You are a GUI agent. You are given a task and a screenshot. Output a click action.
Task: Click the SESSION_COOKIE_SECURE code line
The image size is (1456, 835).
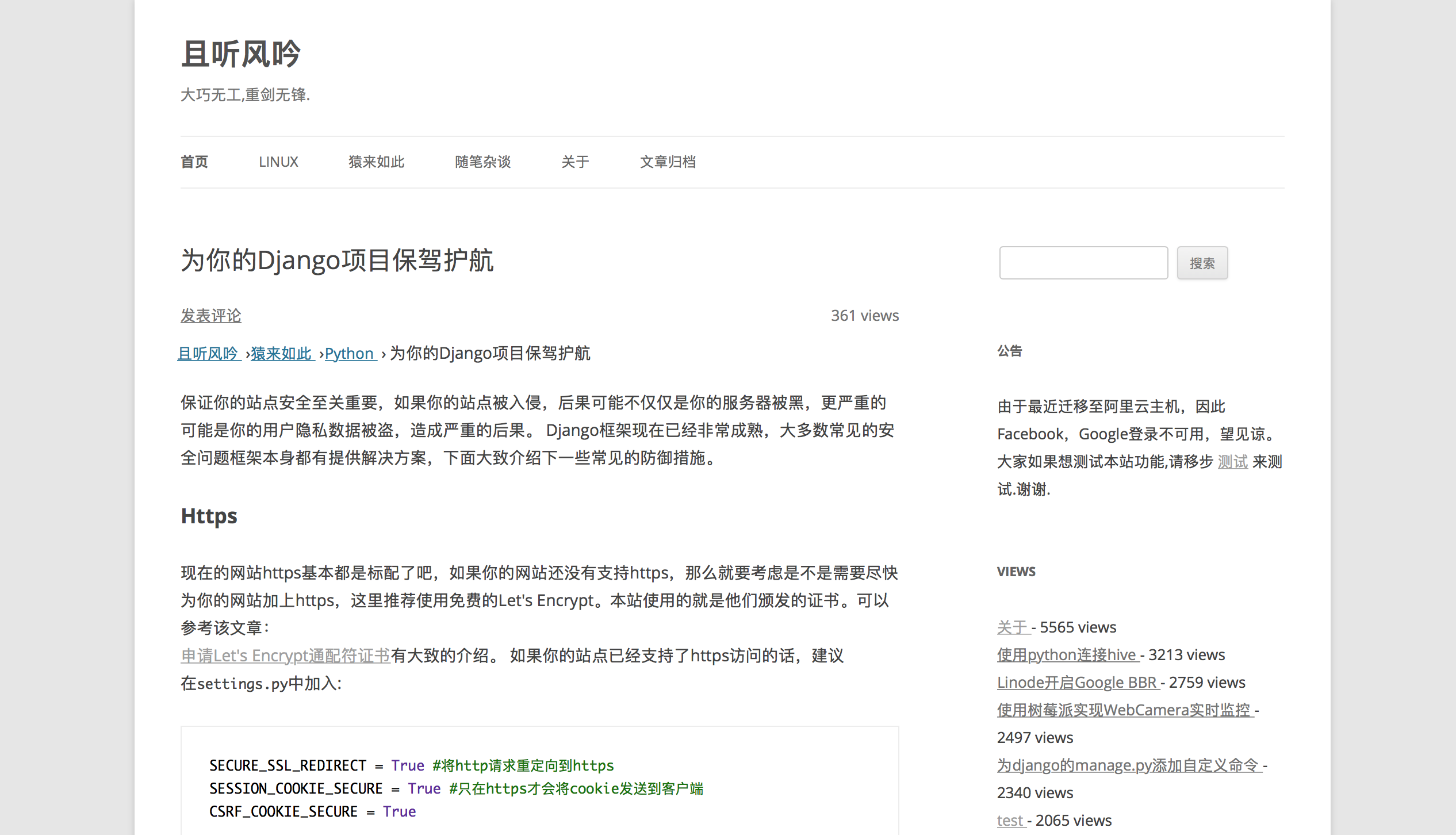457,789
